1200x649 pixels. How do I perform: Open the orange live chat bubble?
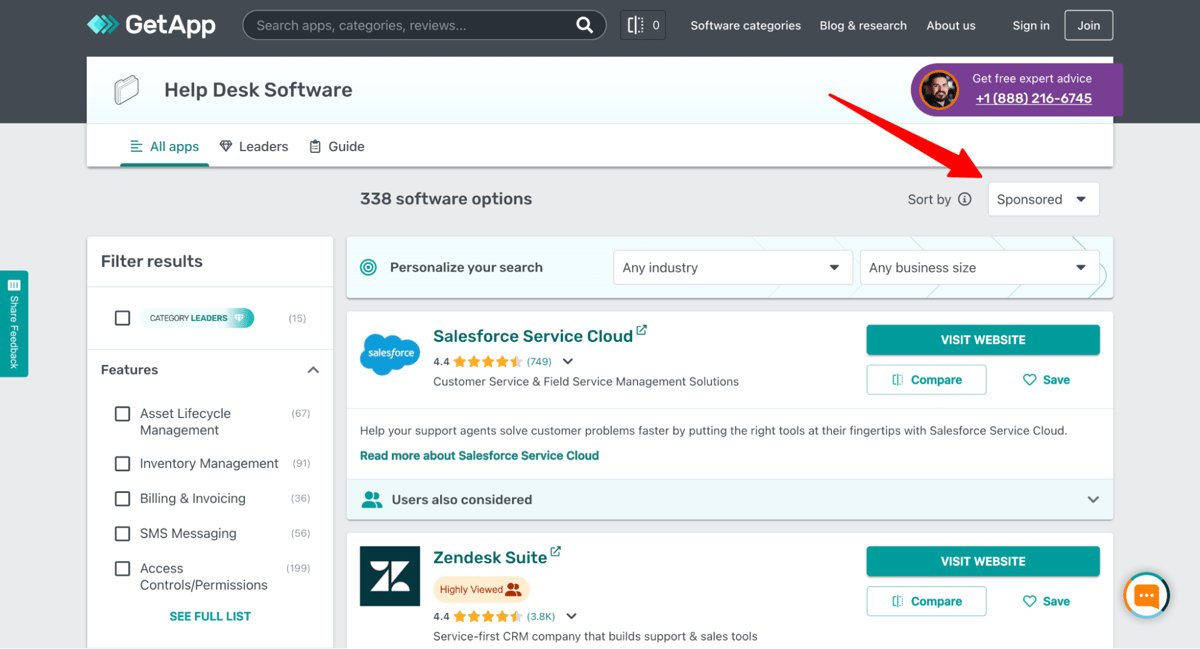tap(1146, 596)
